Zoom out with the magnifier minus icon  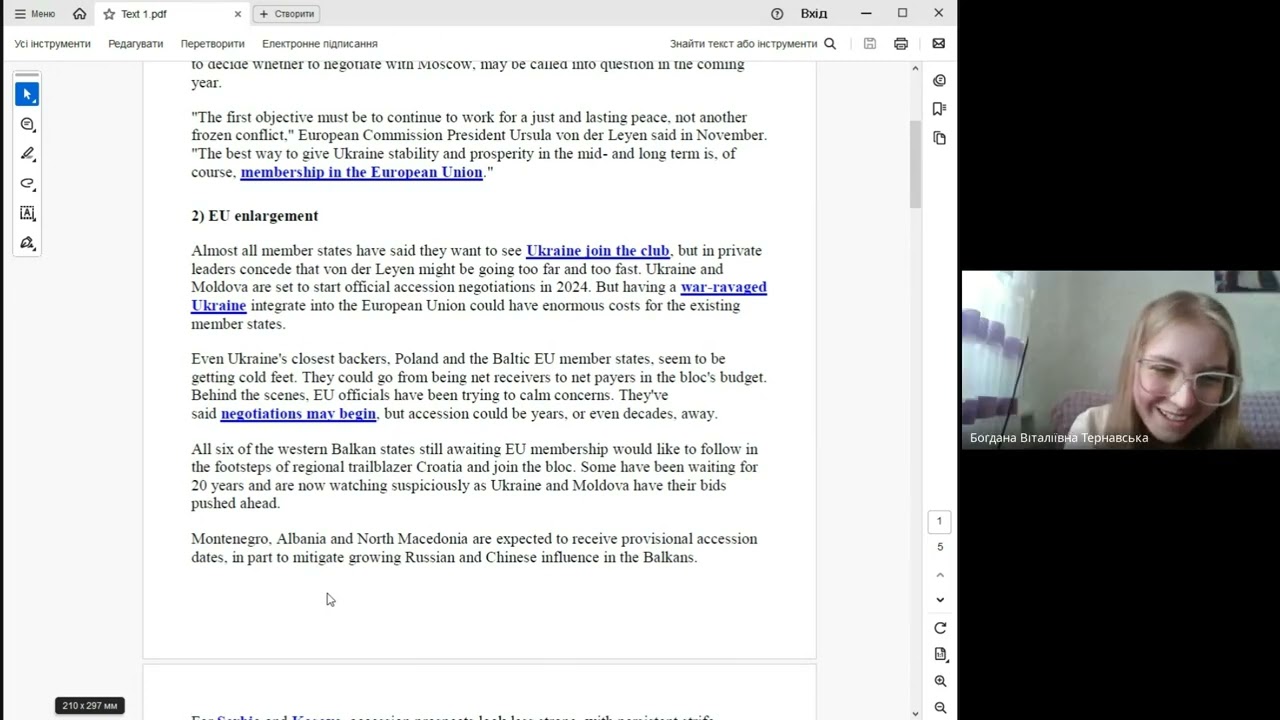[940, 707]
